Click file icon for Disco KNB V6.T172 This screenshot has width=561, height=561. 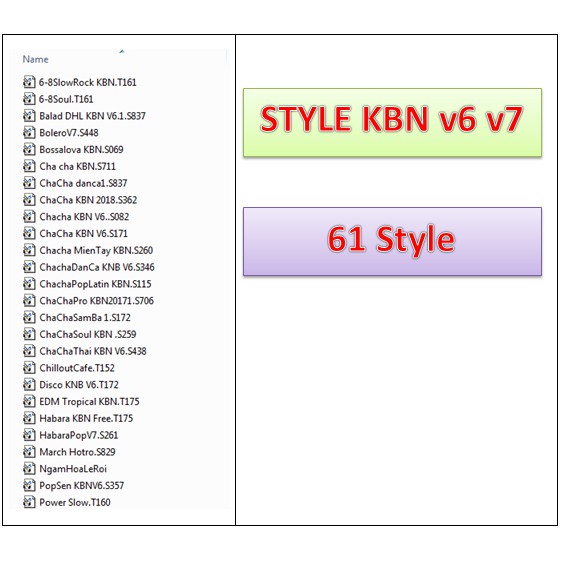29,385
